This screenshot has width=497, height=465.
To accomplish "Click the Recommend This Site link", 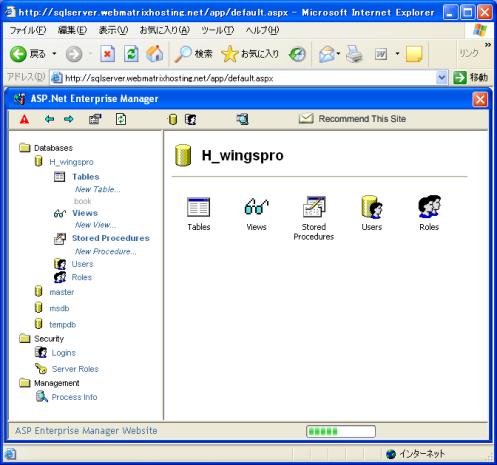I will point(362,119).
